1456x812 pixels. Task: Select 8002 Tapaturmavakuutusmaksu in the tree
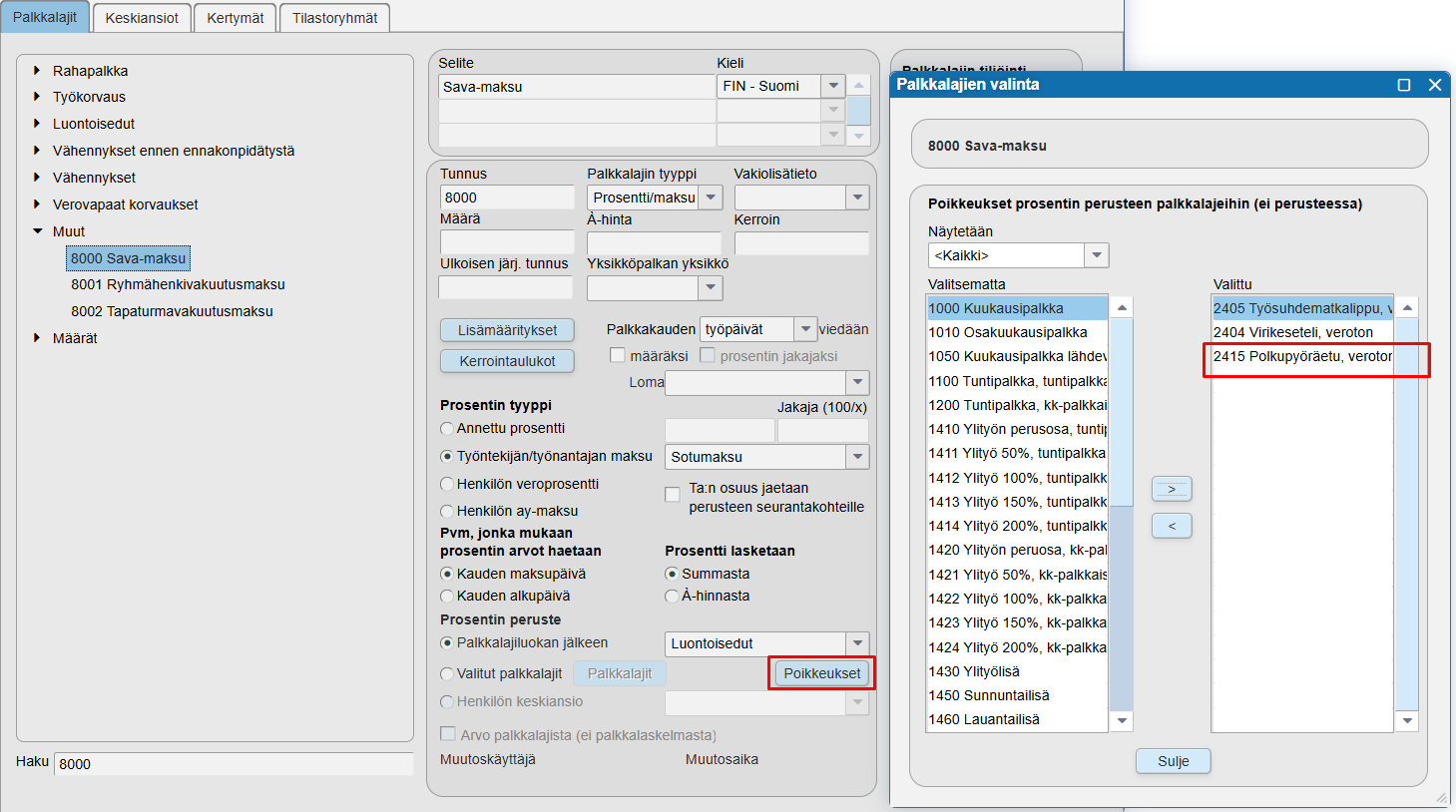click(172, 311)
